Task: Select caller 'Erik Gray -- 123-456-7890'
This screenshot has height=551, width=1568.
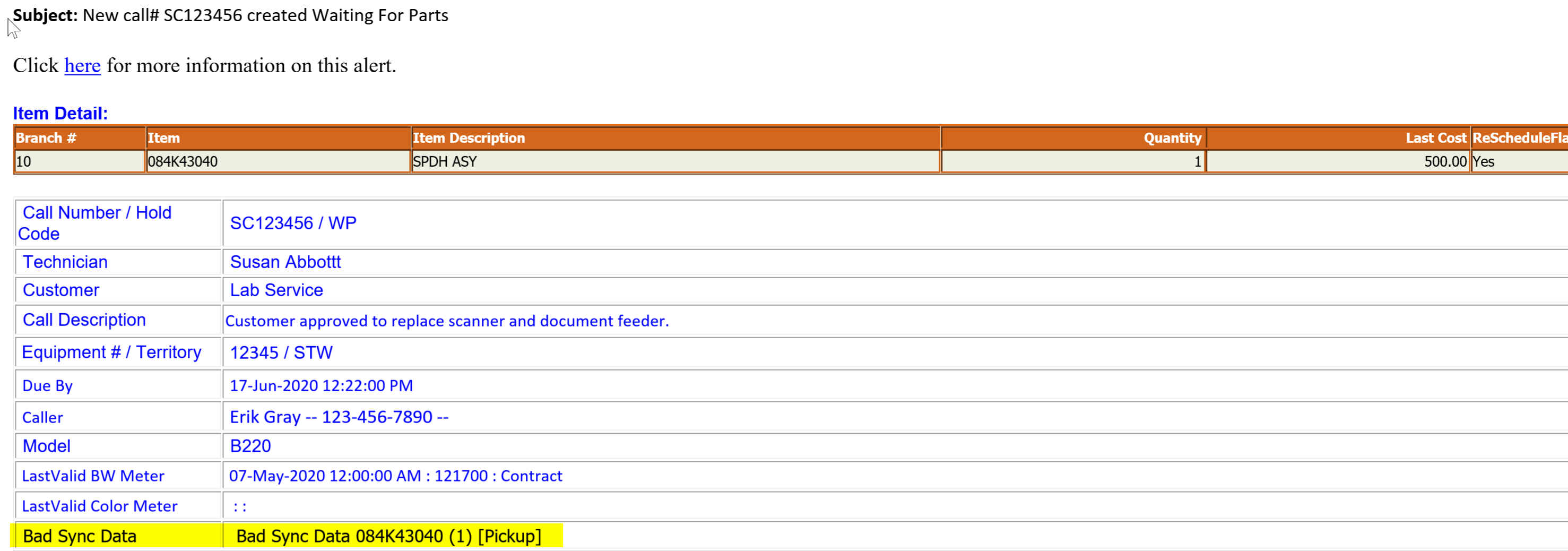Action: pyautogui.click(x=339, y=417)
